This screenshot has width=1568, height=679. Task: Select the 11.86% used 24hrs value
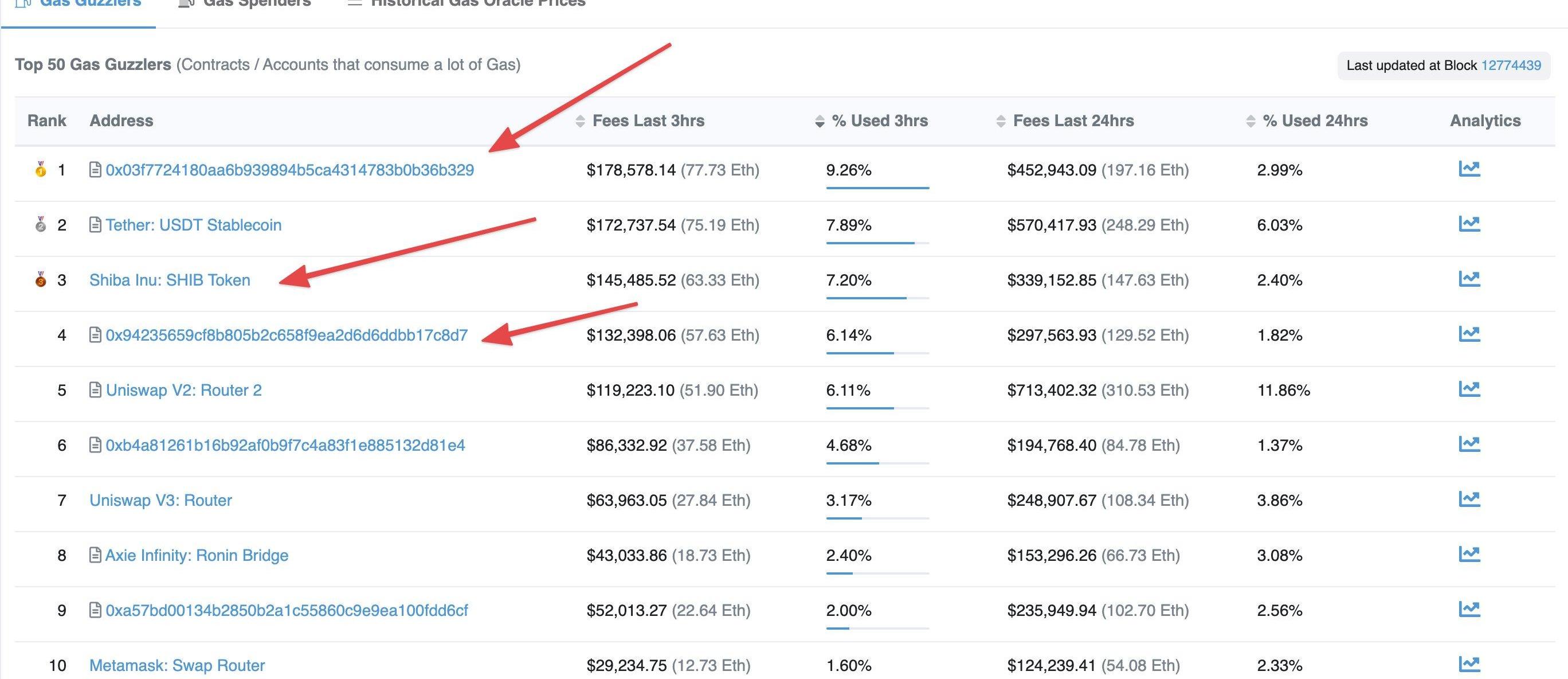[1284, 390]
